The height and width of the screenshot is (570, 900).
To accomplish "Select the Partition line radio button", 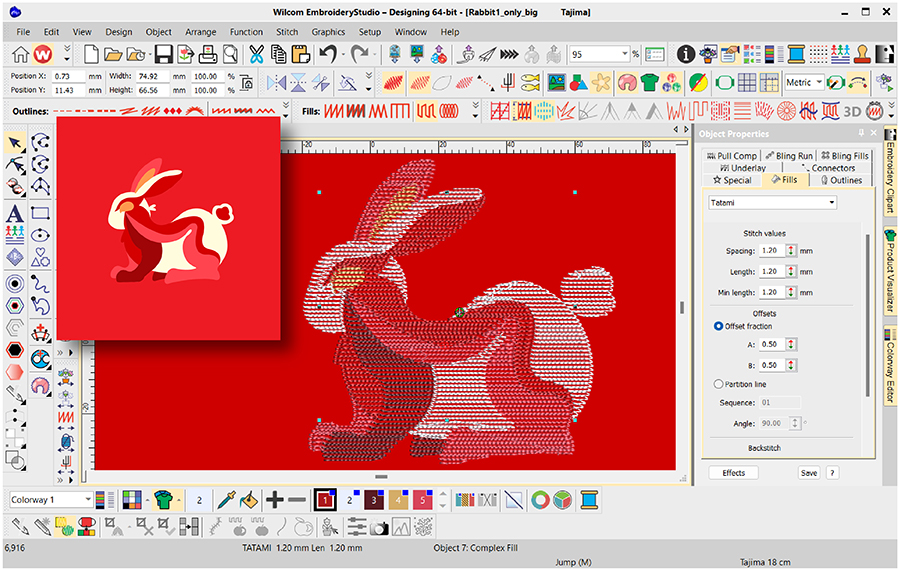I will pos(719,384).
